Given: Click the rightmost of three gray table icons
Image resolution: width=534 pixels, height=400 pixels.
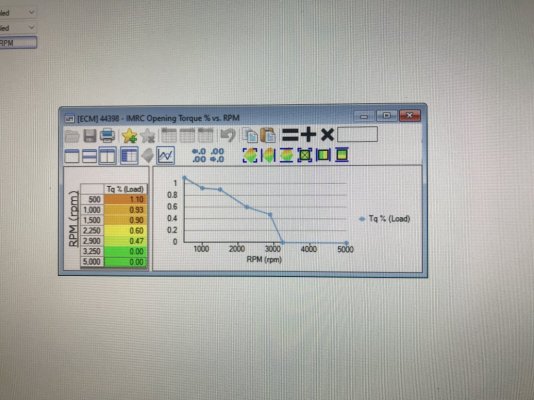Looking at the screenshot, I should [205, 135].
